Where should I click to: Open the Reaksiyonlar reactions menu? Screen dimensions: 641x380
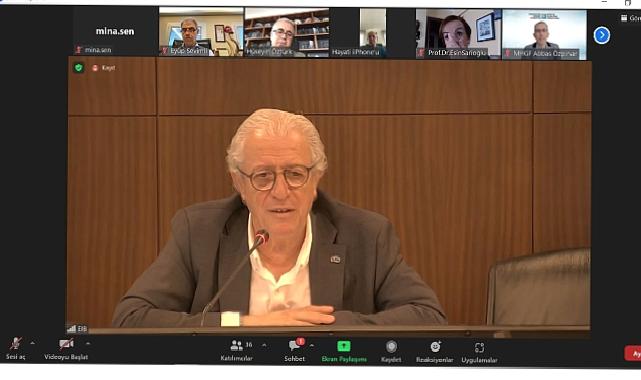(x=435, y=352)
